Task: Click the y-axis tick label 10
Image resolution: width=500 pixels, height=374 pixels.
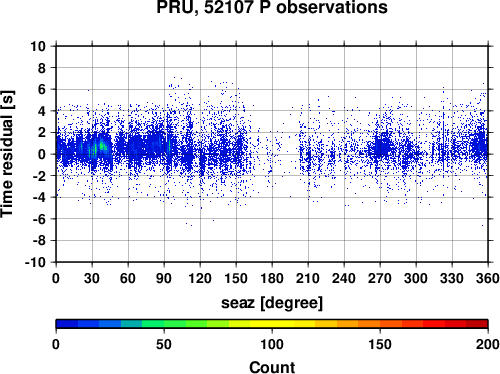Action: coord(38,46)
